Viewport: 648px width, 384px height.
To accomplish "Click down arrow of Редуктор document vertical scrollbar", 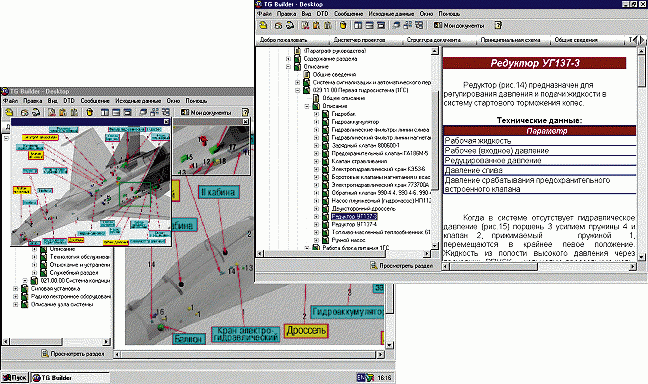I will pyautogui.click(x=642, y=257).
